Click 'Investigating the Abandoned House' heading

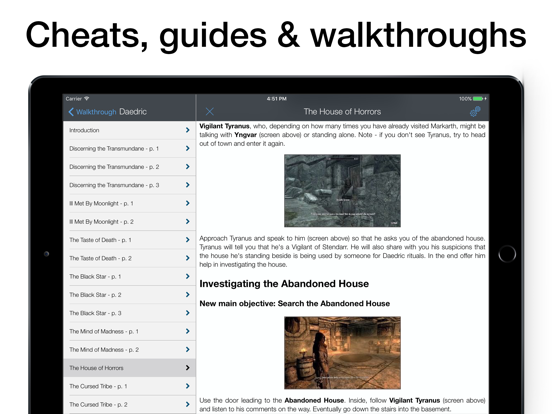click(284, 284)
